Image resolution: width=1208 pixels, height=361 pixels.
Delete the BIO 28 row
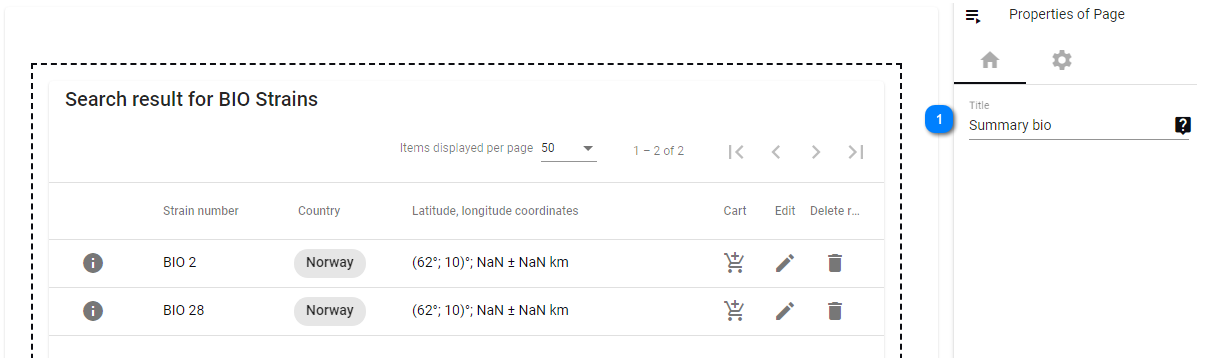(x=835, y=311)
